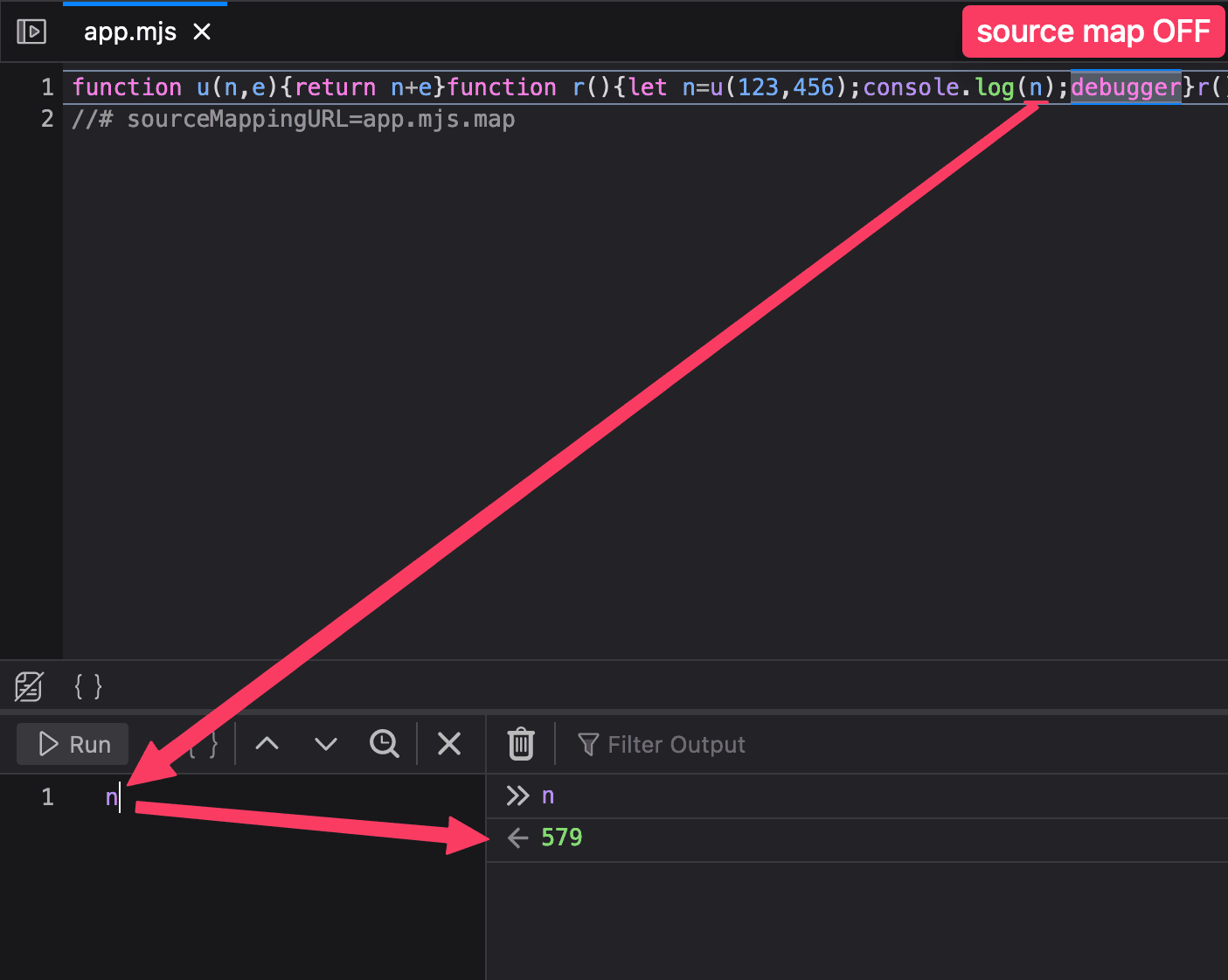1228x980 pixels.
Task: Click the evaluation result 579
Action: tap(561, 837)
